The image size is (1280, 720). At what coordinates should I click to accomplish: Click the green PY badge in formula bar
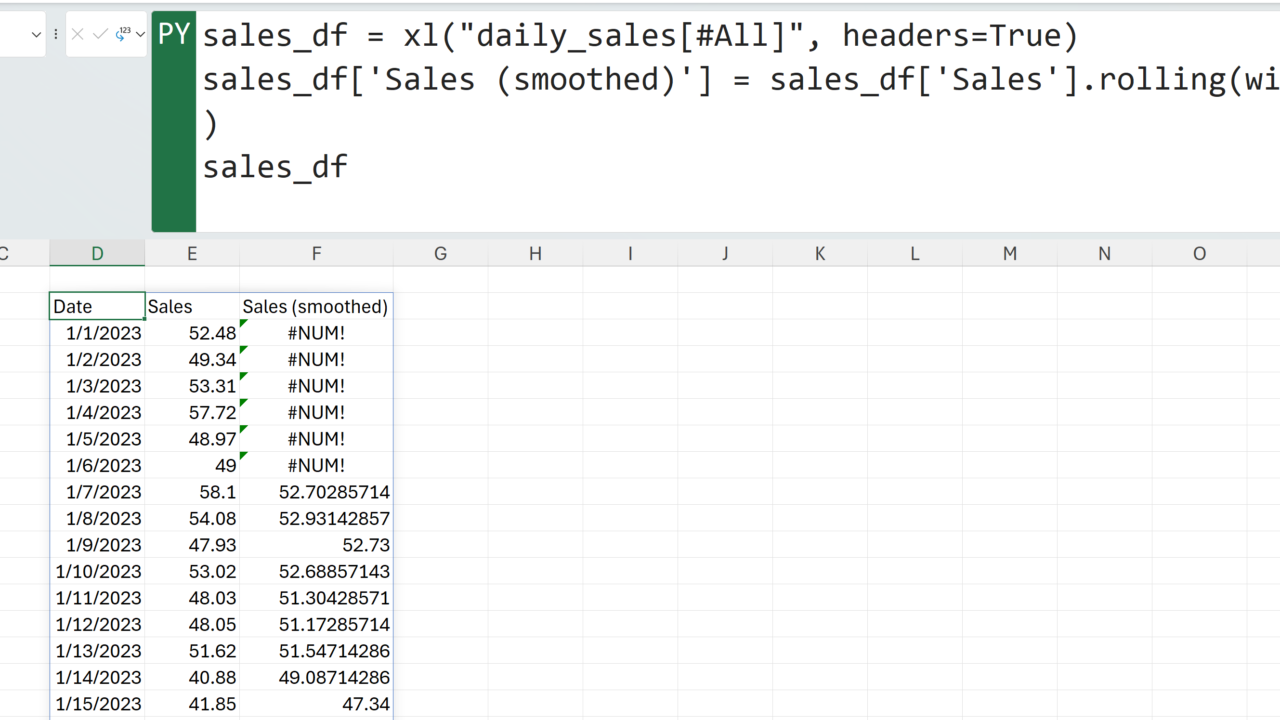pyautogui.click(x=174, y=122)
